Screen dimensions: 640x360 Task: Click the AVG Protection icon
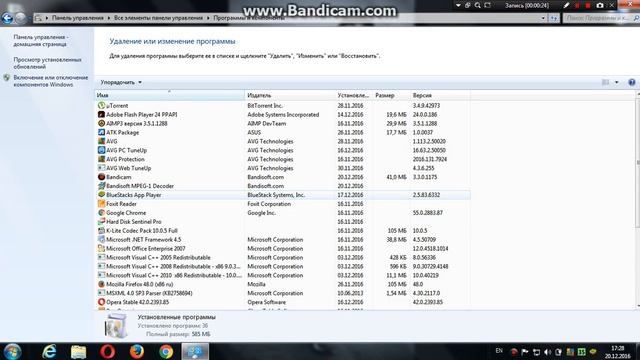pyautogui.click(x=101, y=159)
